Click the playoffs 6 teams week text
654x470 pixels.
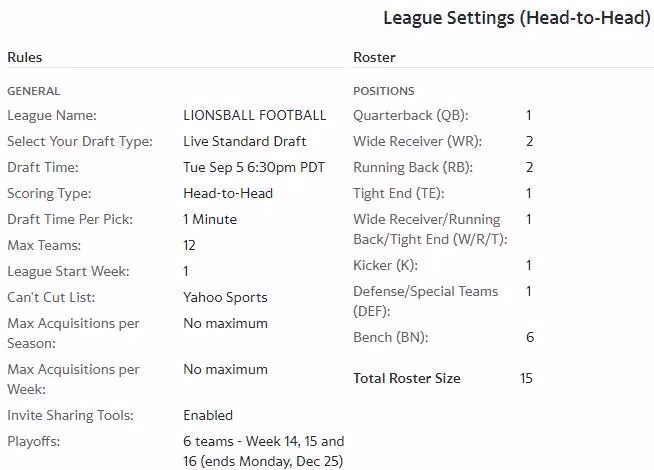click(264, 451)
